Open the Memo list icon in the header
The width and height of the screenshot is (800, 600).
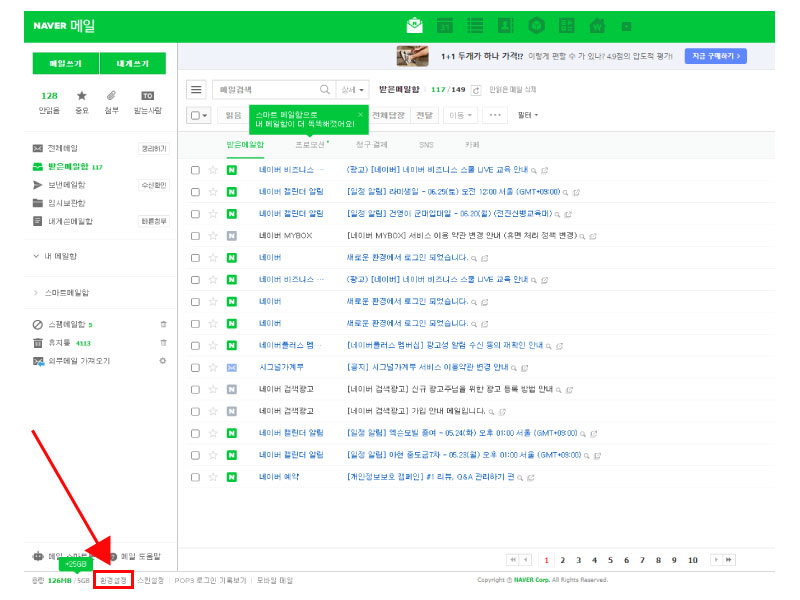tap(475, 25)
